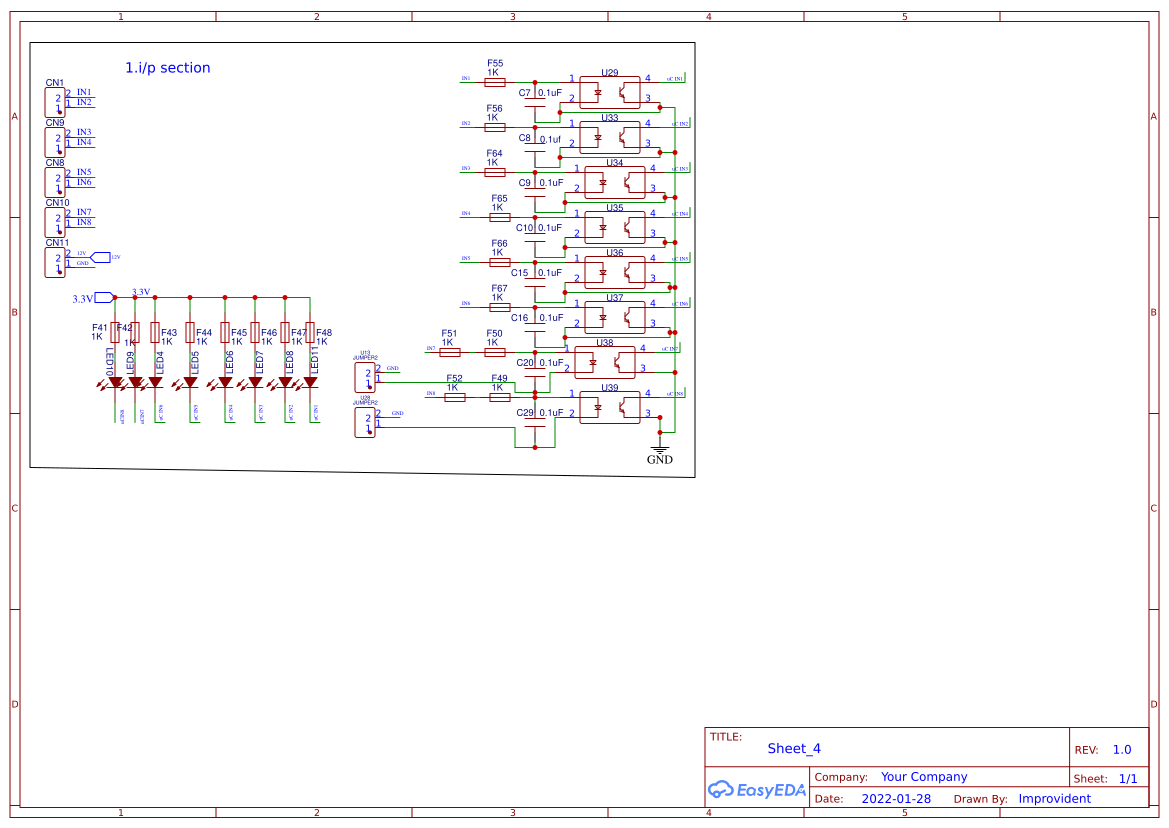
Task: Select the LED11 diode symbol
Action: tap(310, 382)
